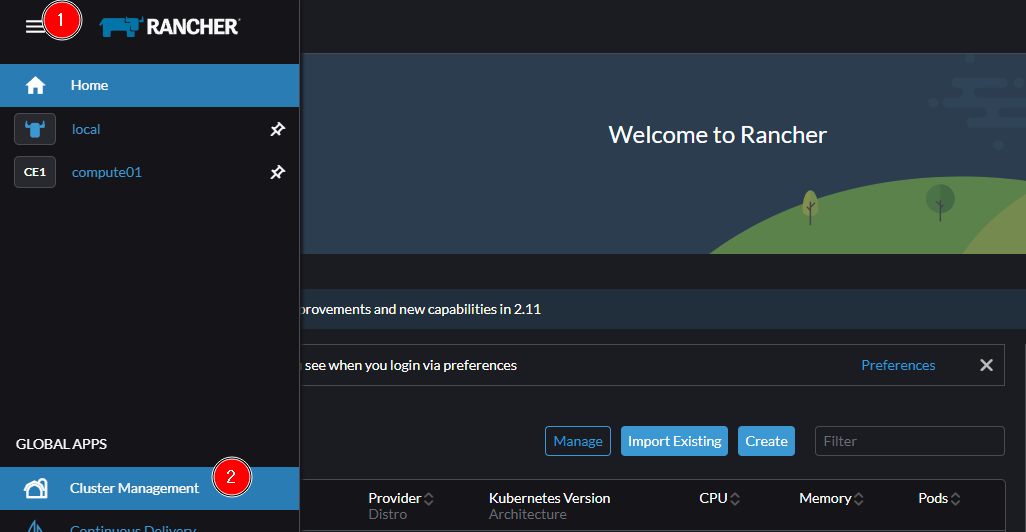Open the compute01 cluster
The height and width of the screenshot is (532, 1026).
(107, 172)
